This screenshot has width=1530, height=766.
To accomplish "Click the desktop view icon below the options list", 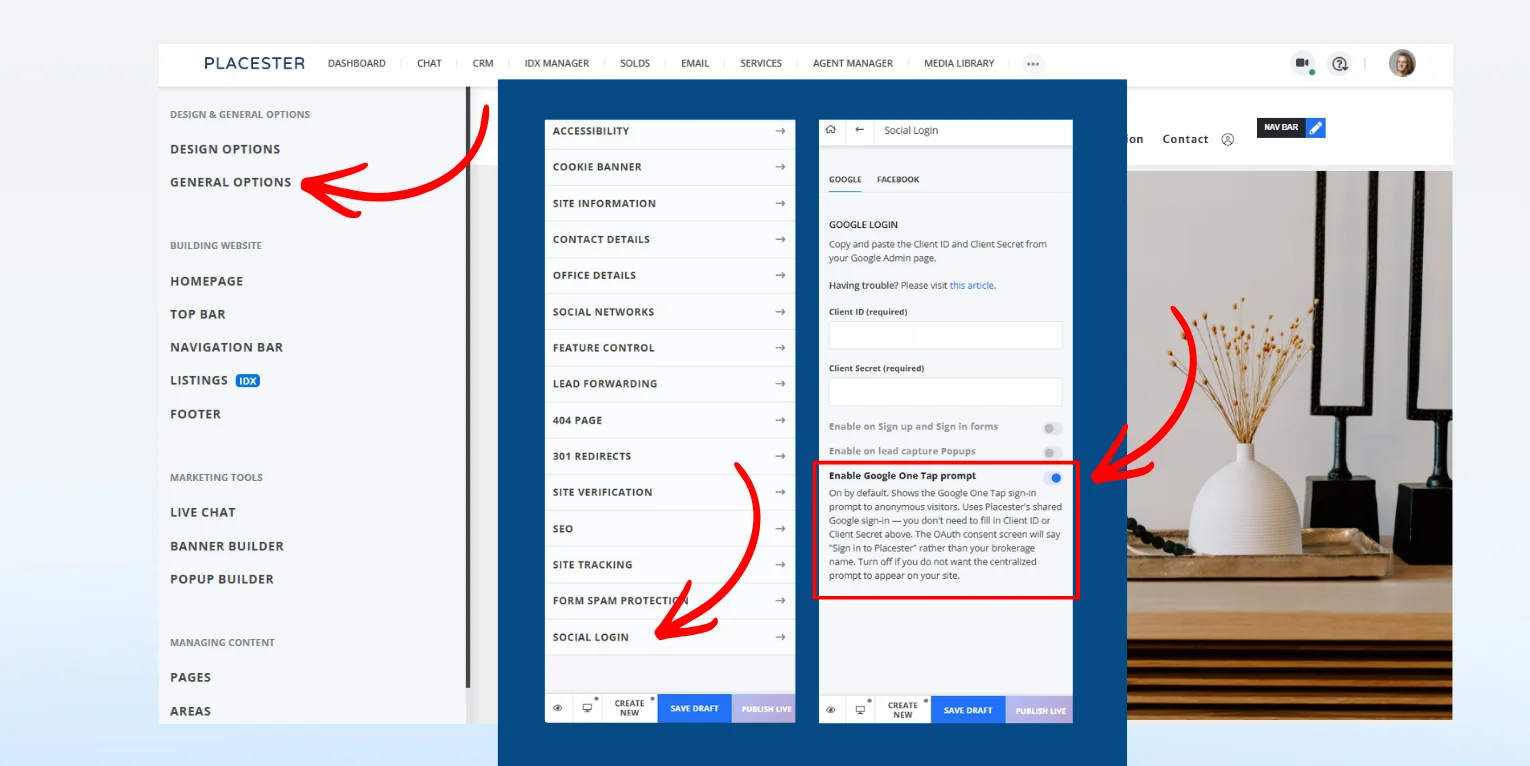I will [x=587, y=708].
